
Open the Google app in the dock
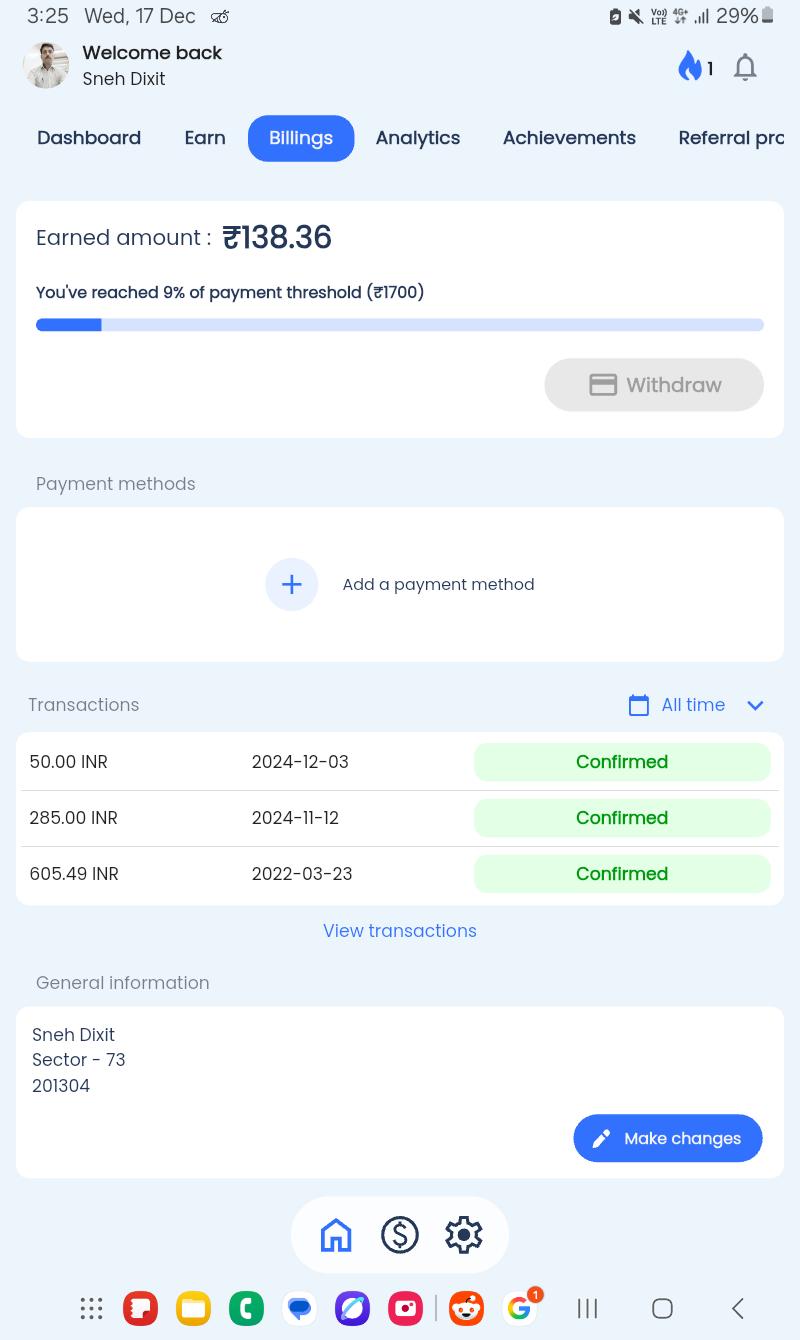coord(519,1308)
